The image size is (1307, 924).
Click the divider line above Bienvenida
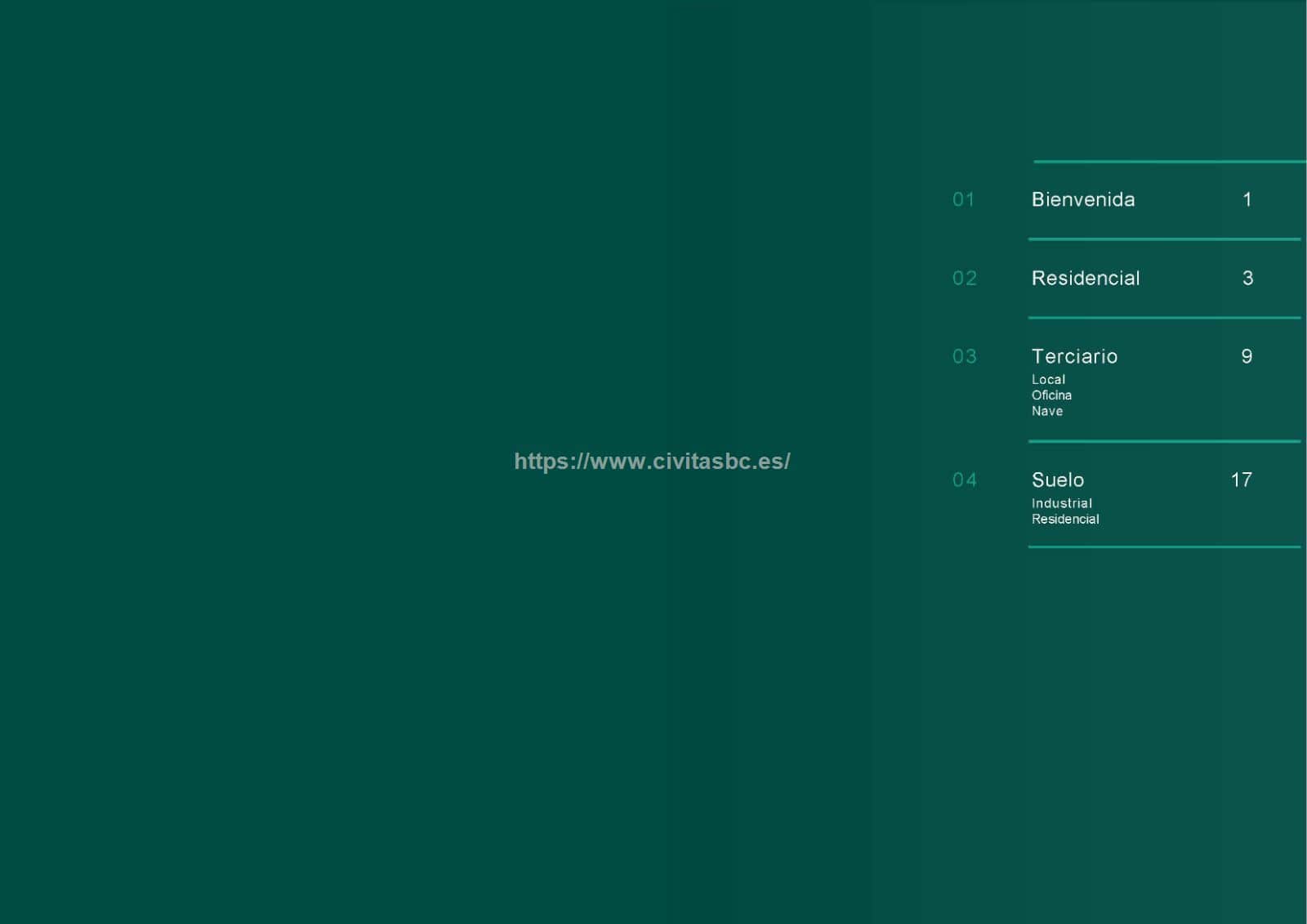click(x=1168, y=162)
